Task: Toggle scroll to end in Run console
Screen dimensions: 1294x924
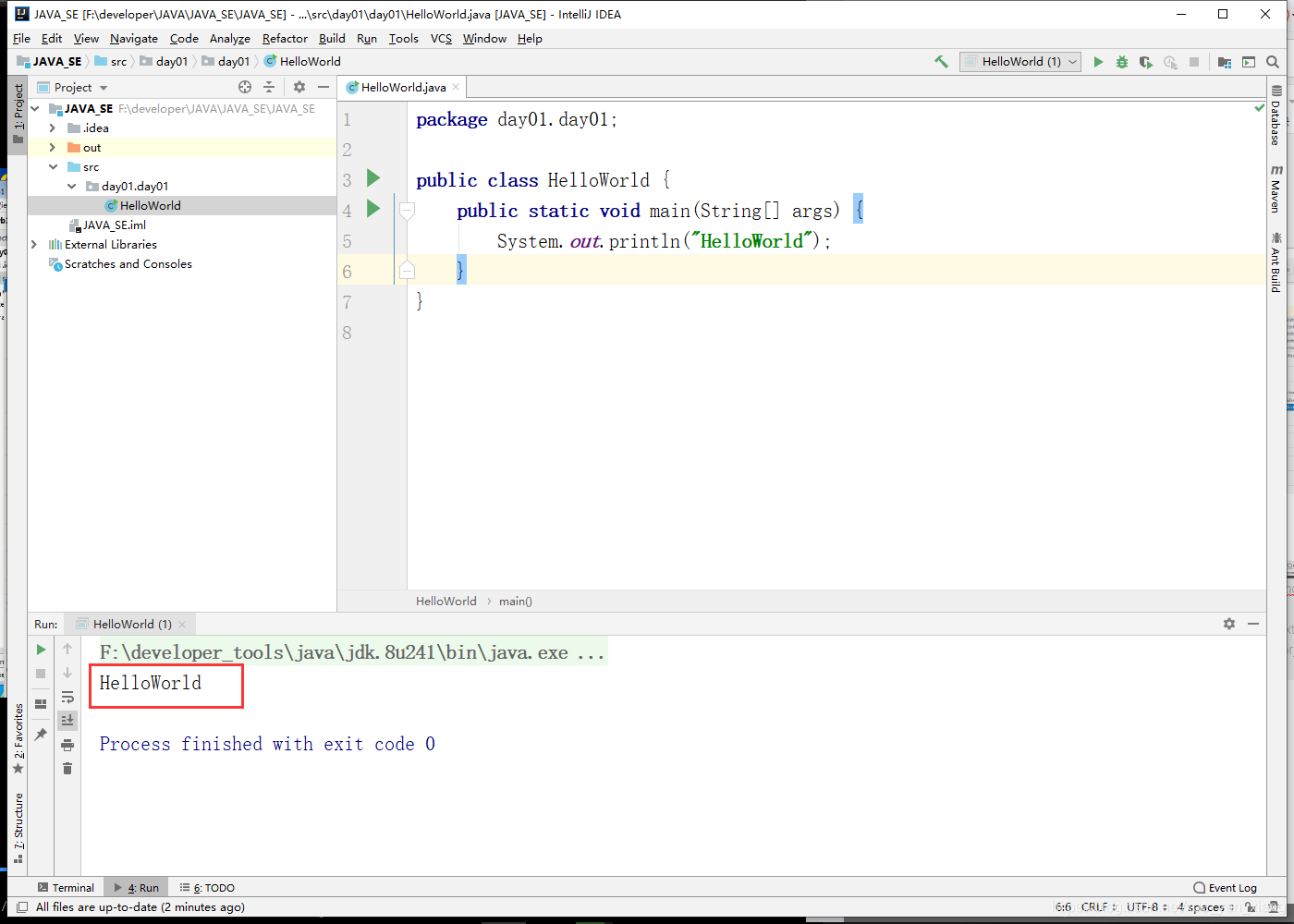Action: pyautogui.click(x=67, y=721)
